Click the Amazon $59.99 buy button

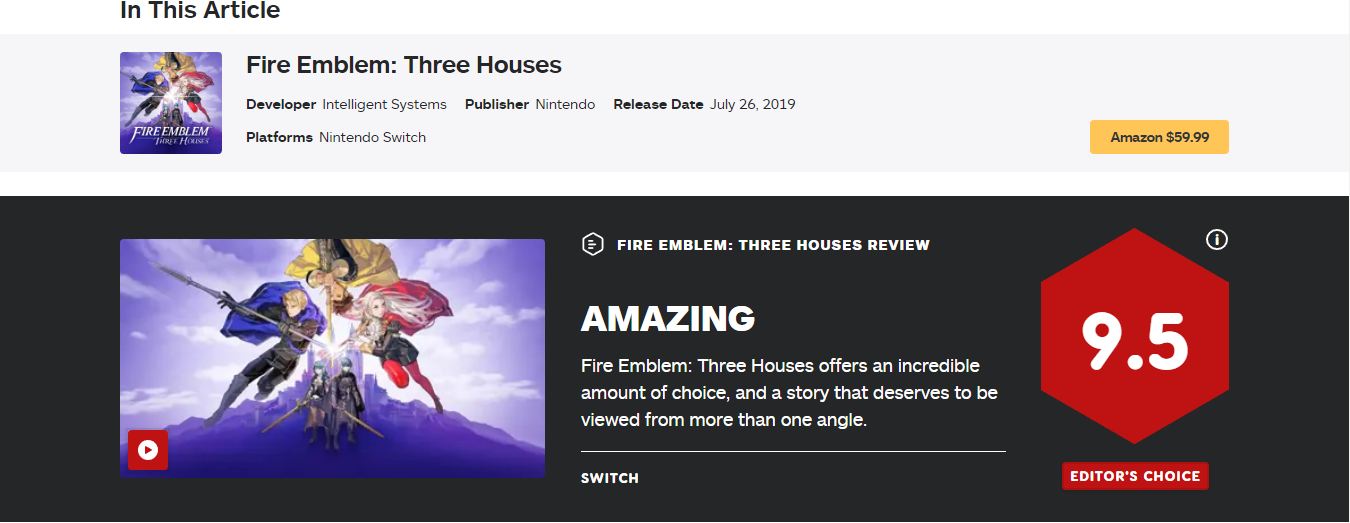click(x=1159, y=137)
